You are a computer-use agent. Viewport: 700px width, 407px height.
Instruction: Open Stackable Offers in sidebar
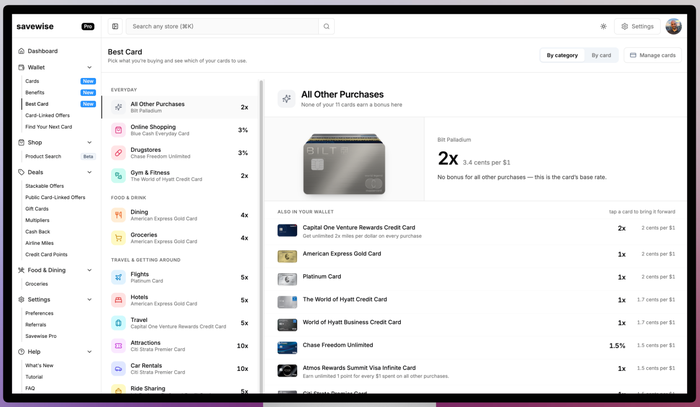coord(44,186)
